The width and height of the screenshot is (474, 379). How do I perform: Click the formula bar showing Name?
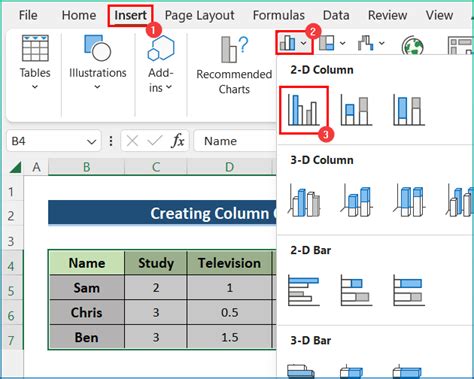(x=235, y=141)
